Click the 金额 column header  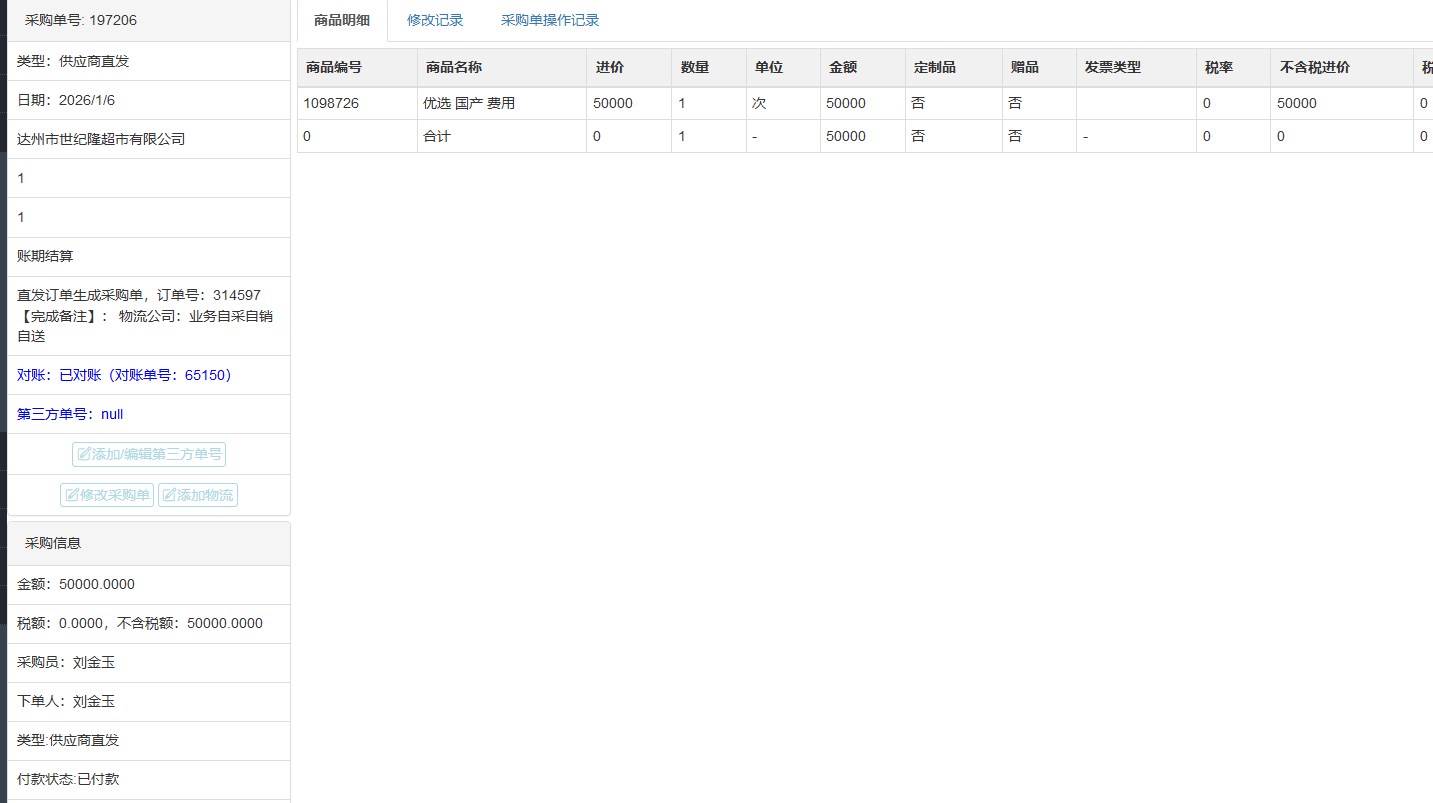(x=843, y=68)
